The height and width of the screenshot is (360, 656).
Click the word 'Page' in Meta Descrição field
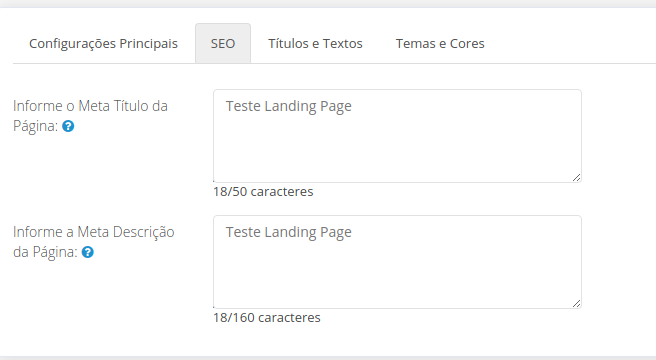336,233
